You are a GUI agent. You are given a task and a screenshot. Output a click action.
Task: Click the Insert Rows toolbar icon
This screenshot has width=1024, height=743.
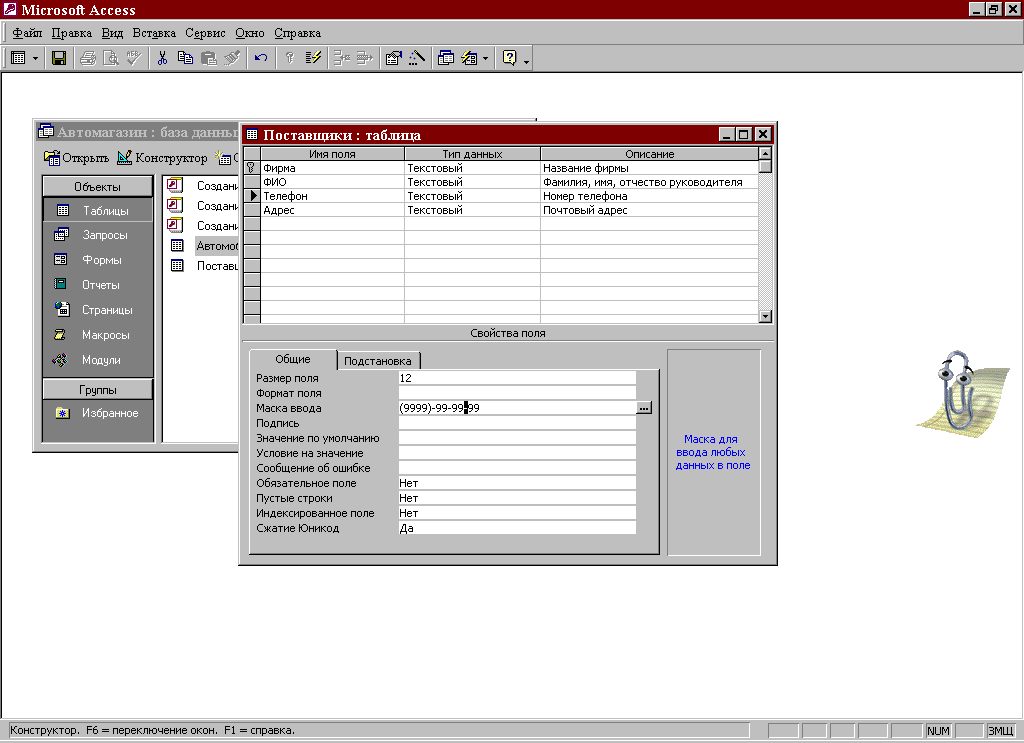tap(342, 58)
